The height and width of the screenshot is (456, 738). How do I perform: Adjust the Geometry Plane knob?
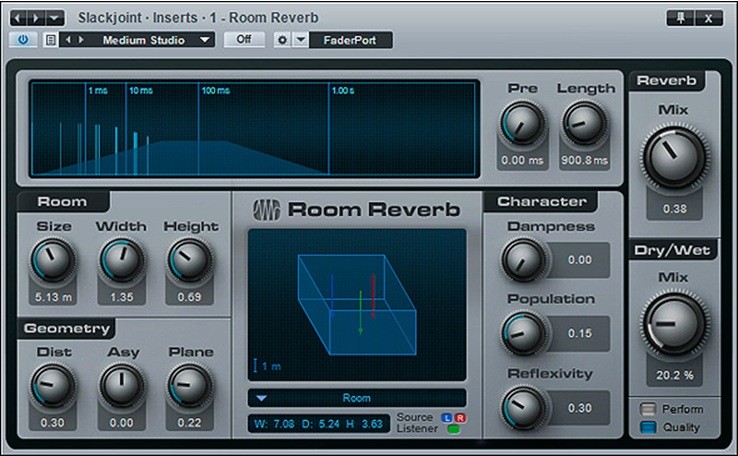(190, 385)
